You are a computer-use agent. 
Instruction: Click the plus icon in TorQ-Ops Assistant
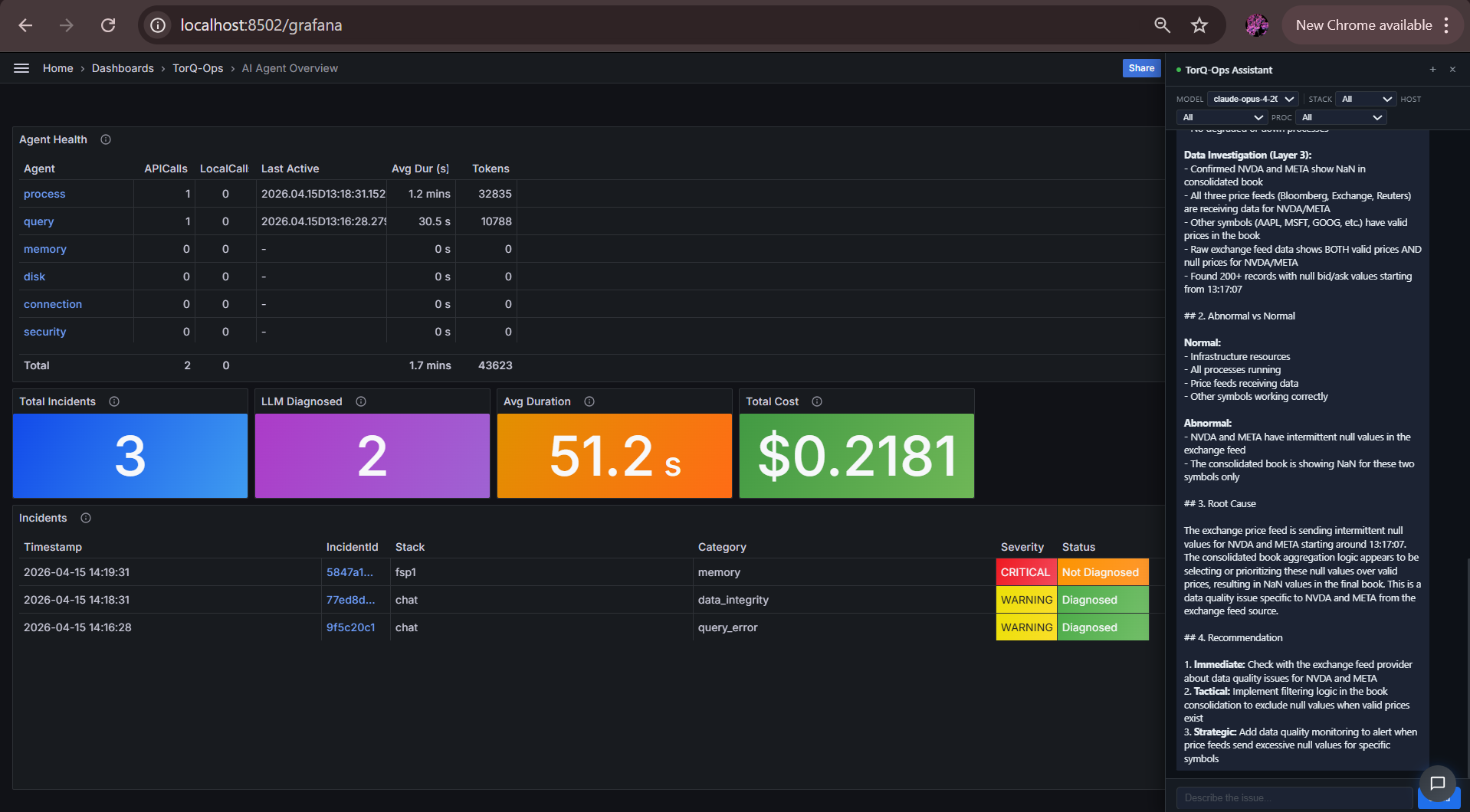click(1432, 69)
